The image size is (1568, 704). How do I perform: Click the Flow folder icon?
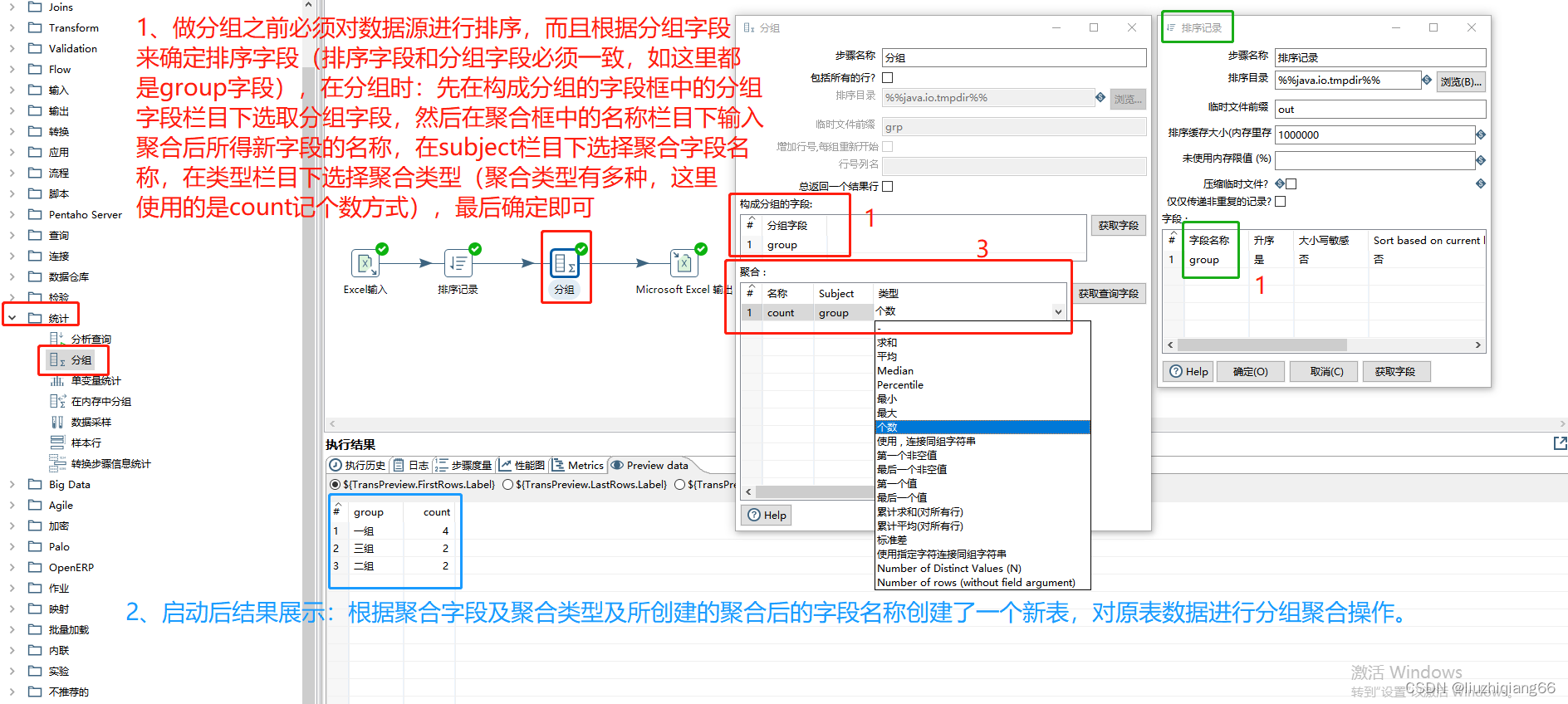pos(35,69)
